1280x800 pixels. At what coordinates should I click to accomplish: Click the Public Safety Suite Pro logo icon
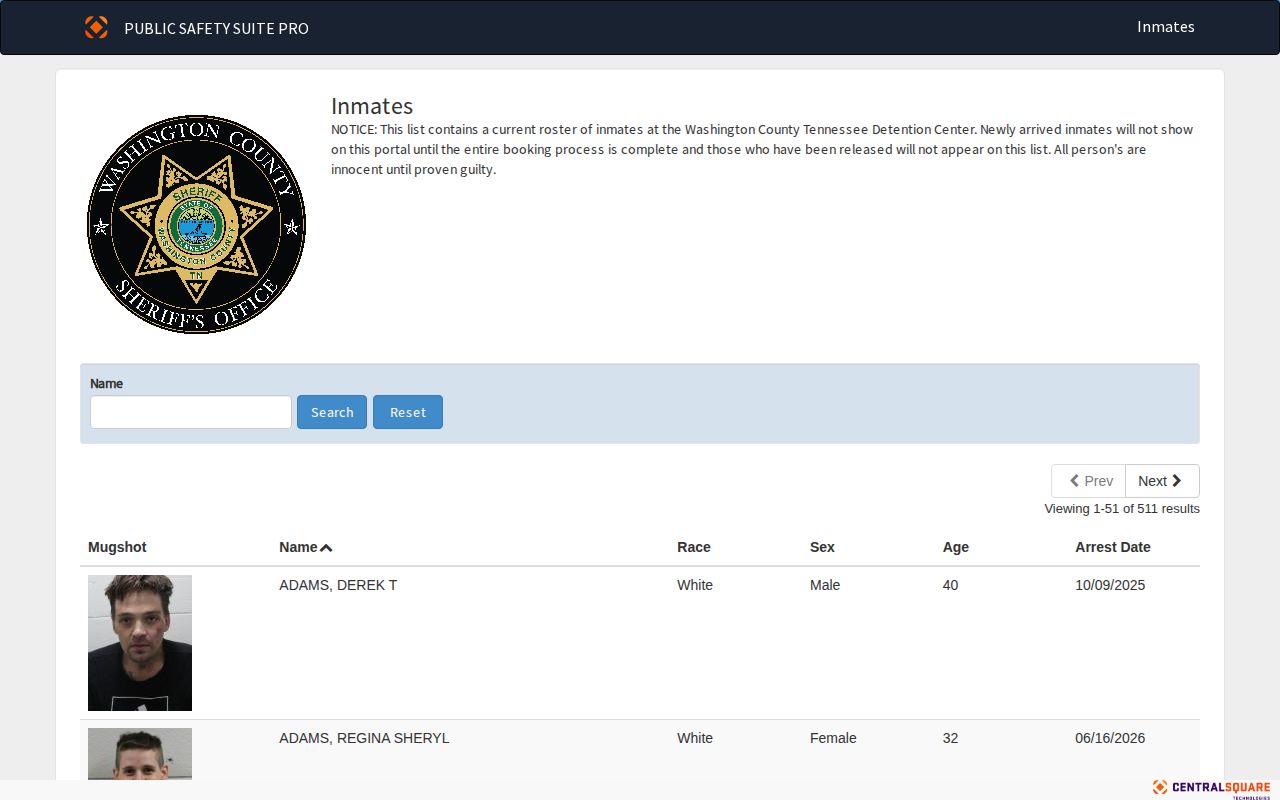(96, 27)
